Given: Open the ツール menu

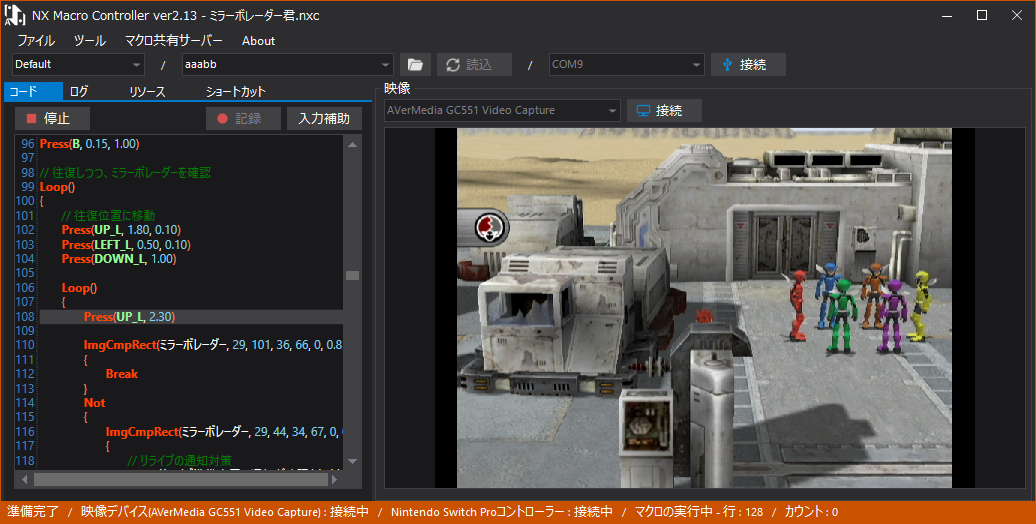Looking at the screenshot, I should click(x=89, y=40).
